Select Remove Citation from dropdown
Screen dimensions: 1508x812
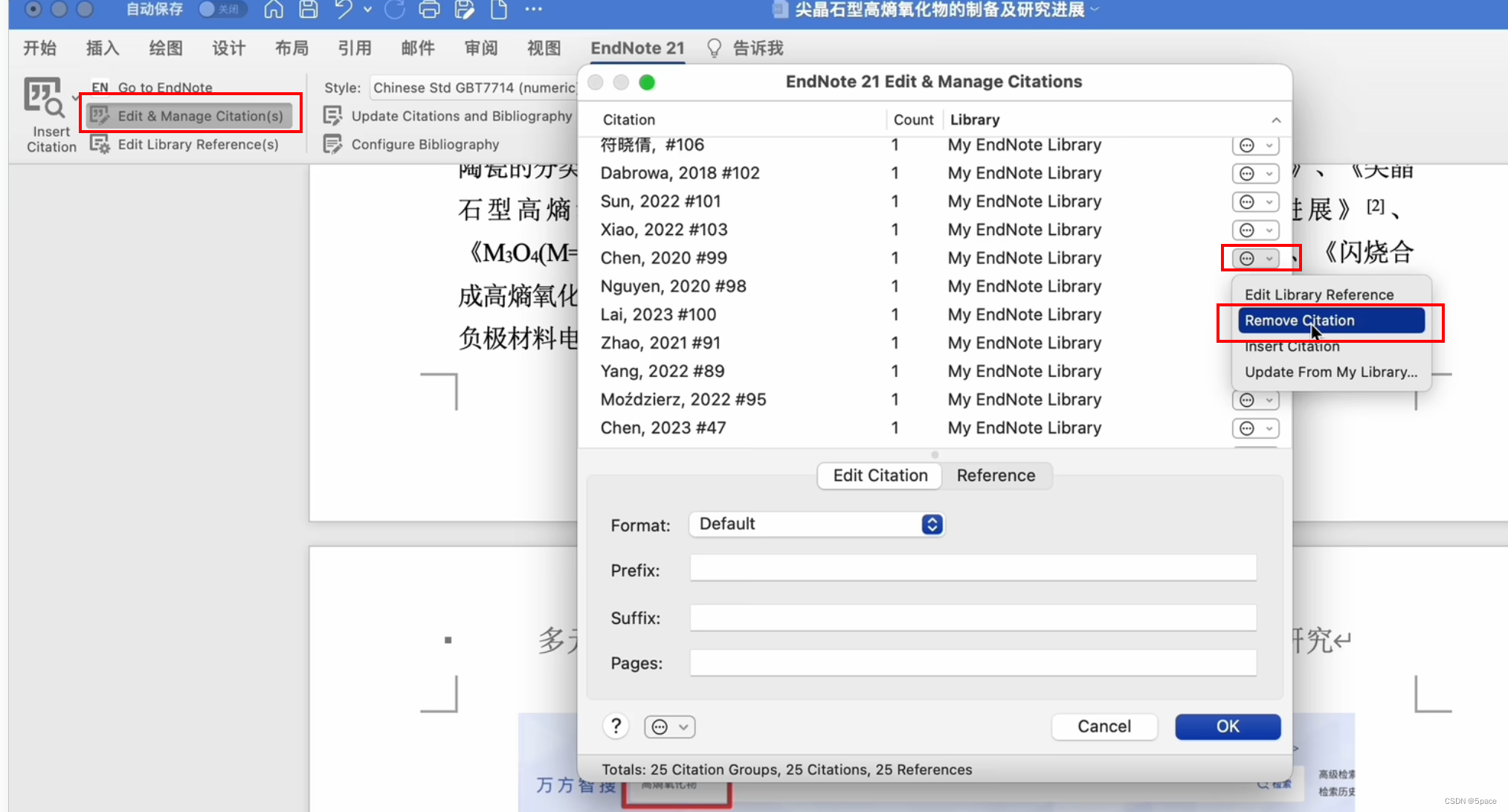tap(1300, 320)
